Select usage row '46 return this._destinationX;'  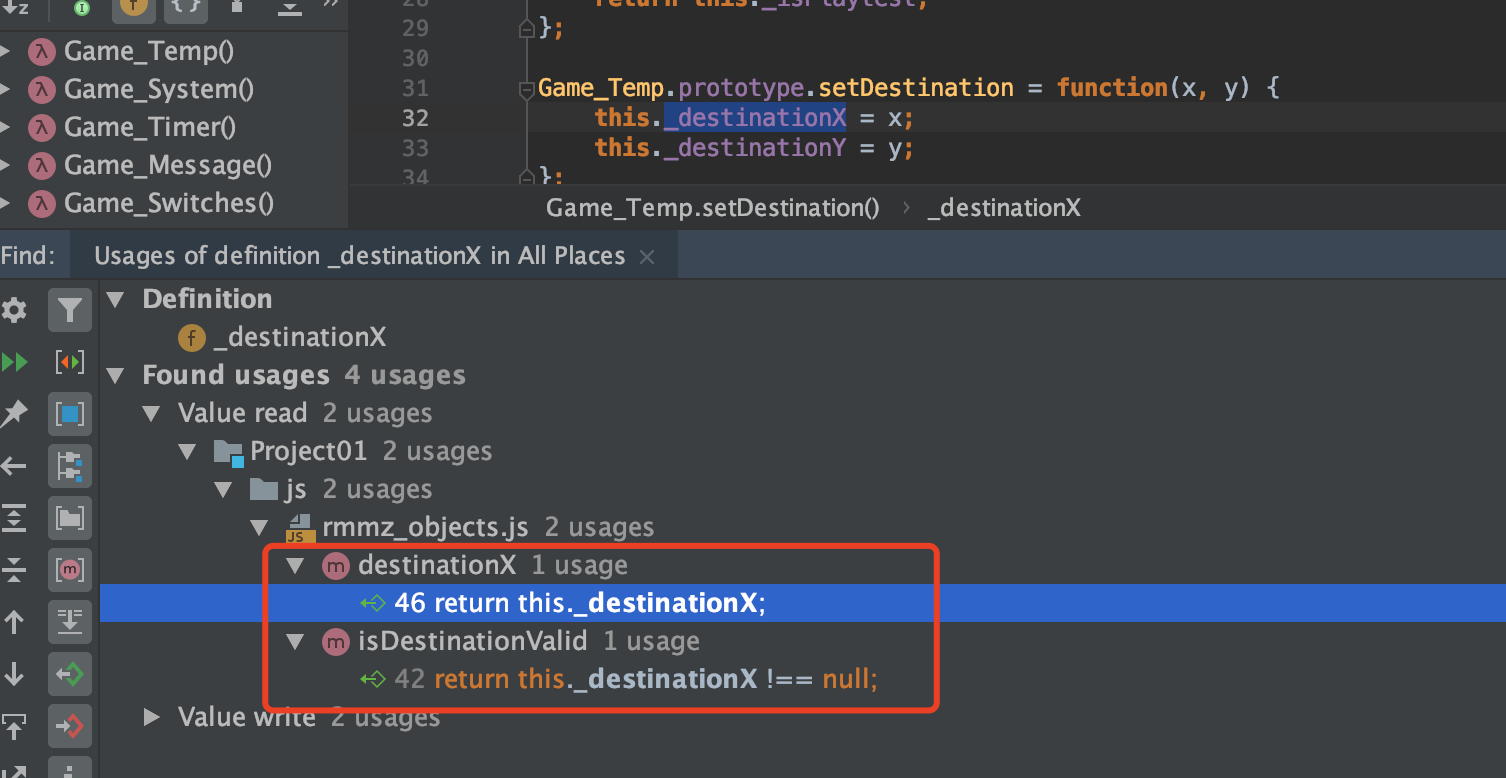pyautogui.click(x=803, y=603)
